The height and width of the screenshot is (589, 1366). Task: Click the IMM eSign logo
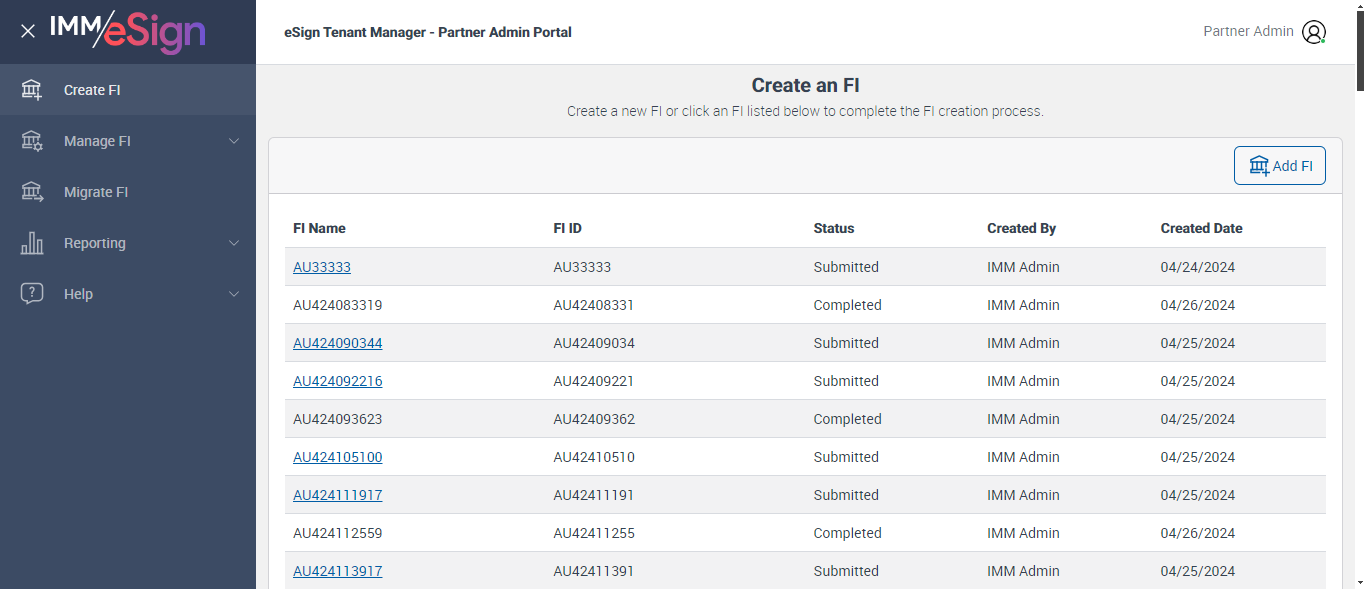click(x=128, y=31)
